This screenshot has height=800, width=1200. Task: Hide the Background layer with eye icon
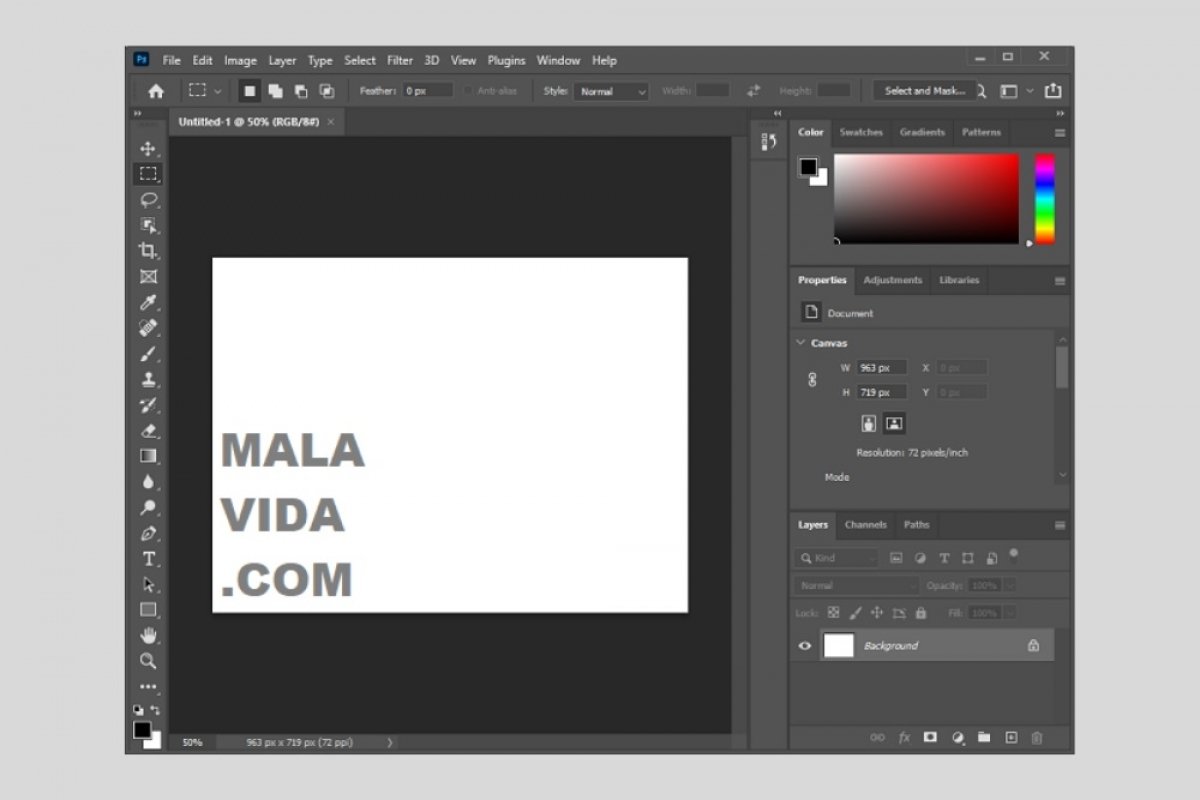(805, 646)
